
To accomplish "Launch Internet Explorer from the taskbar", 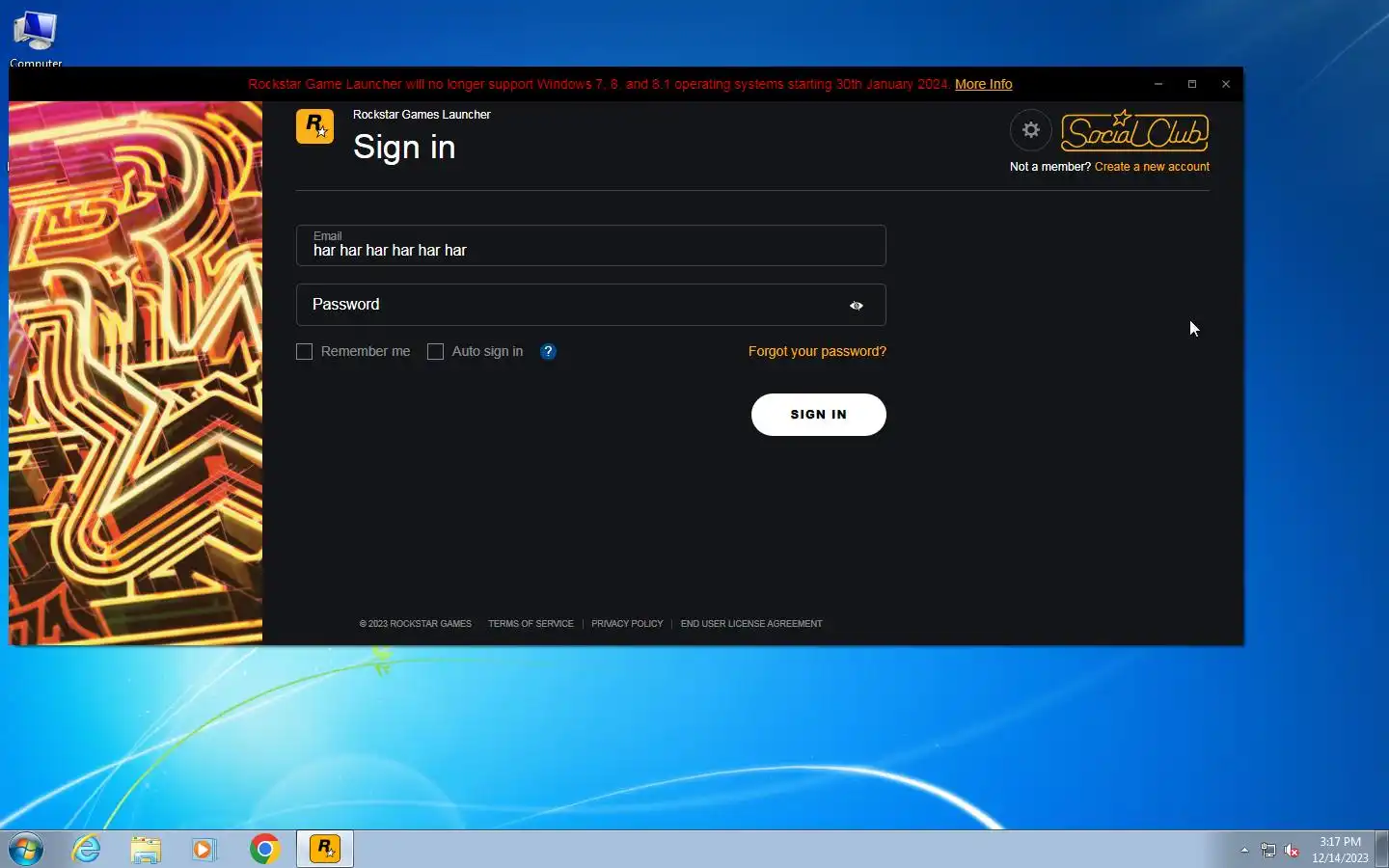I will click(87, 849).
